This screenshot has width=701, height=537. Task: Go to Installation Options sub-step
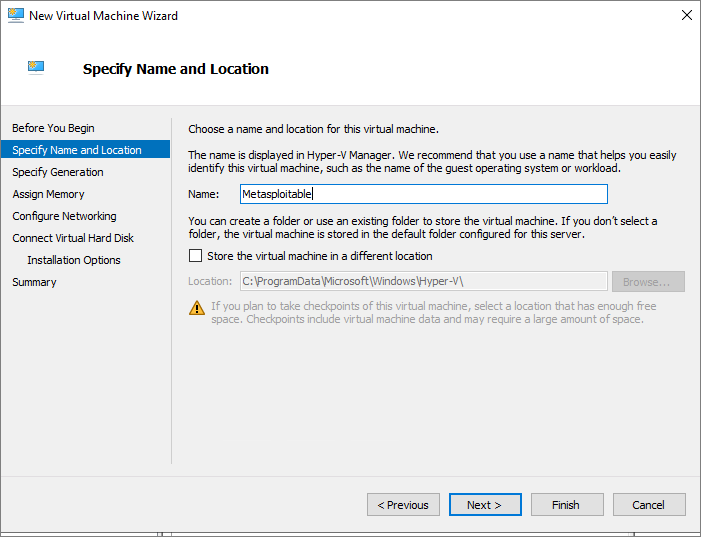pyautogui.click(x=74, y=260)
